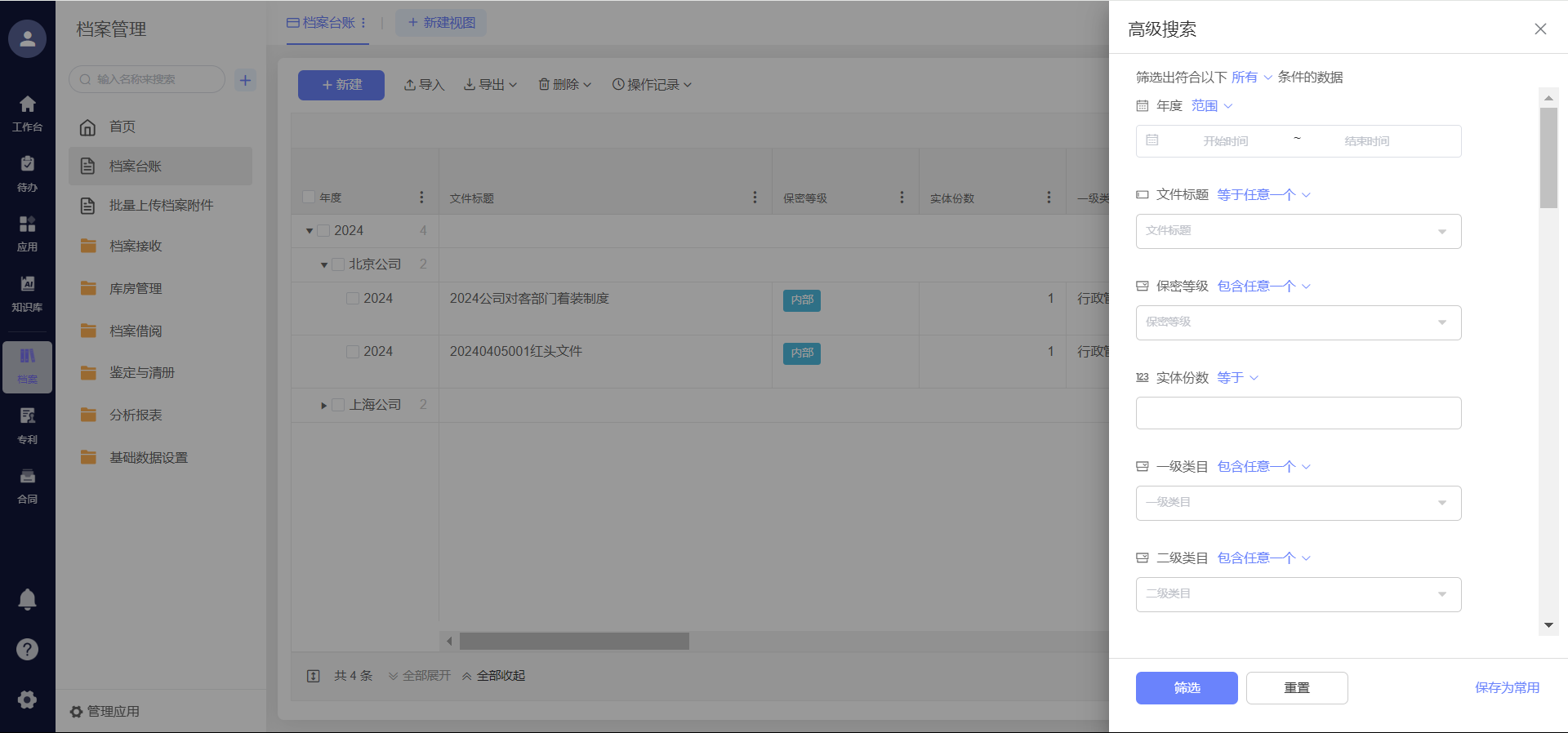Image resolution: width=1568 pixels, height=733 pixels.
Task: Open the 年度 范围 condition dropdown
Action: [1211, 106]
